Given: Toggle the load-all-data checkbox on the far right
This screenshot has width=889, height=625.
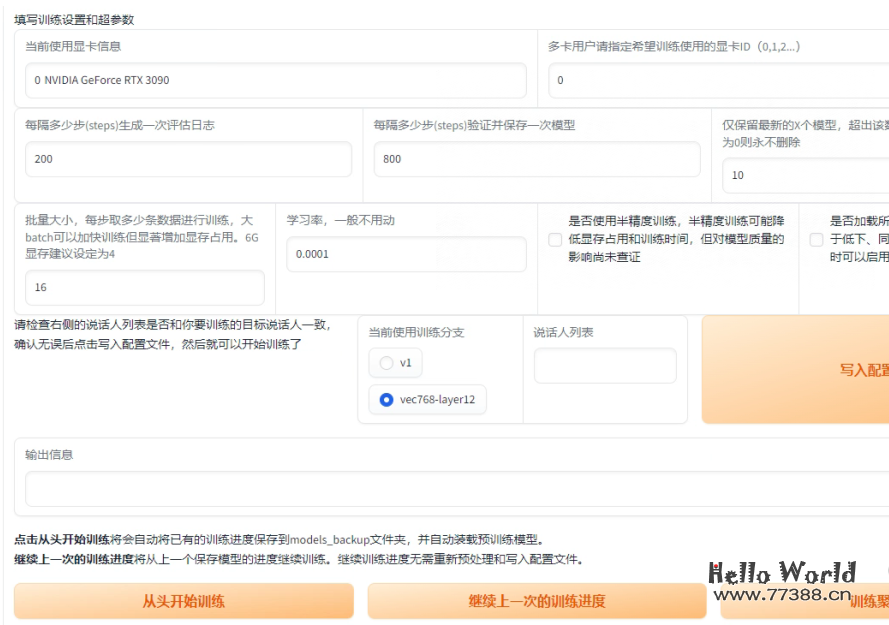Looking at the screenshot, I should (816, 239).
